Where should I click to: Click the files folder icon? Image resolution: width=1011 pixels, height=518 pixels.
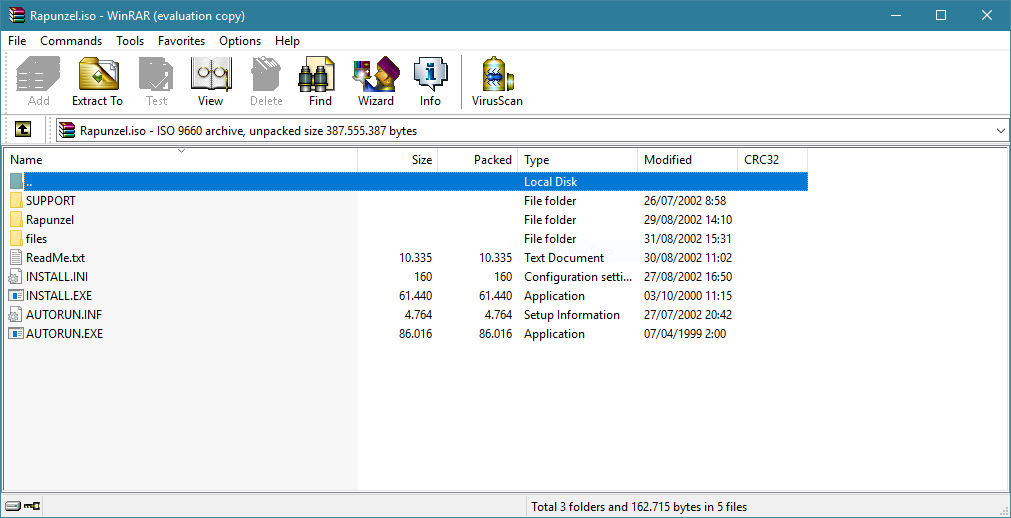tap(17, 239)
